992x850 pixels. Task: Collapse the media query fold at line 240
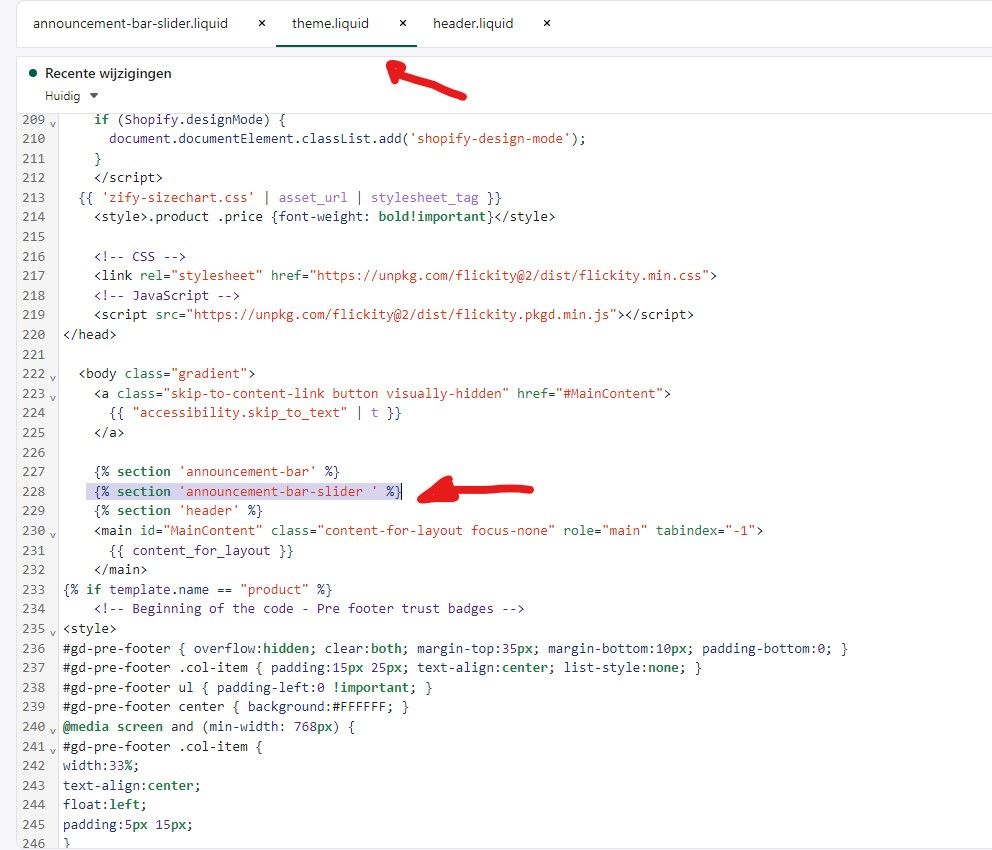(x=53, y=731)
